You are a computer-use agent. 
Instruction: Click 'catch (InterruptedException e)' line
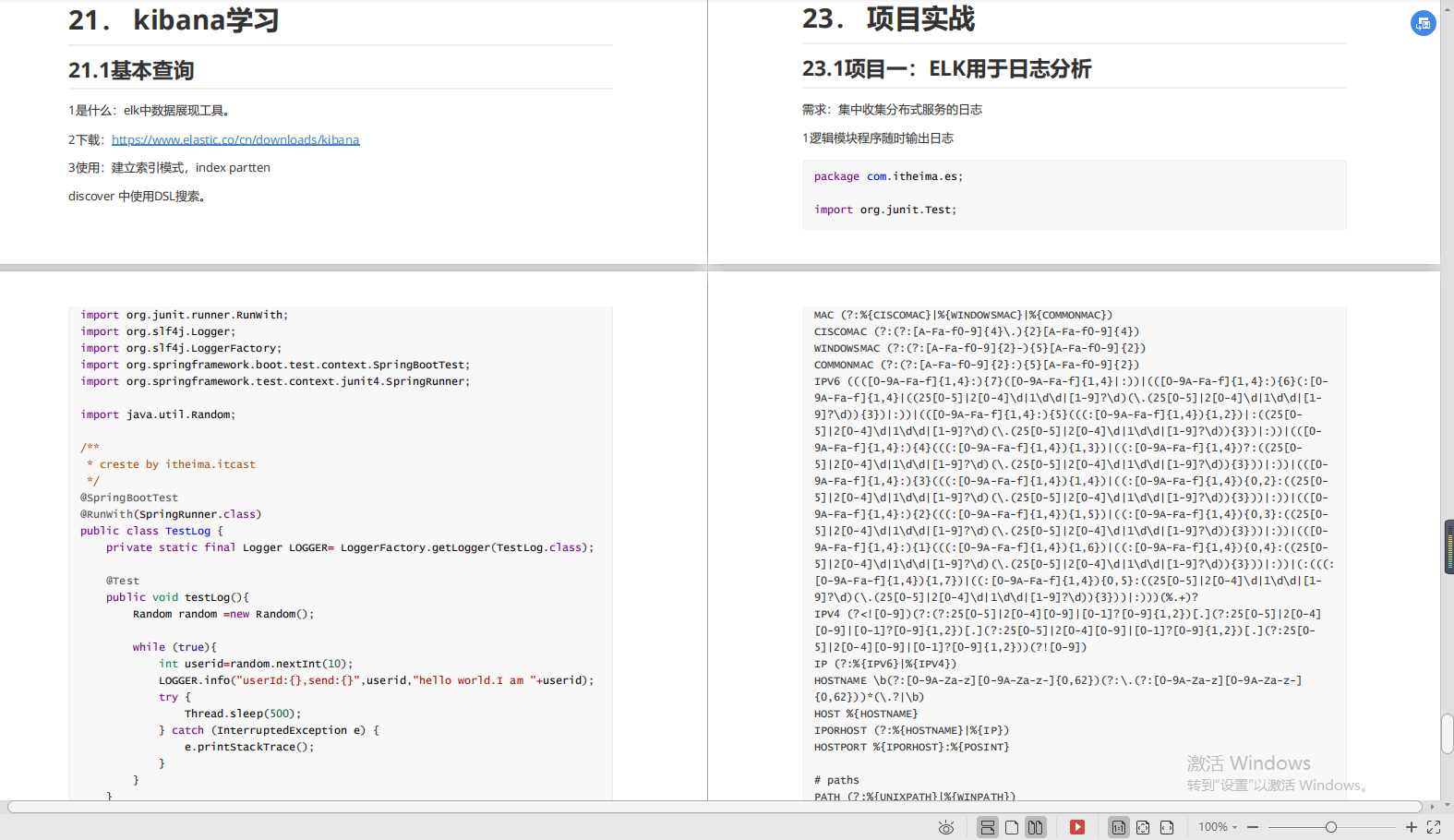point(269,730)
